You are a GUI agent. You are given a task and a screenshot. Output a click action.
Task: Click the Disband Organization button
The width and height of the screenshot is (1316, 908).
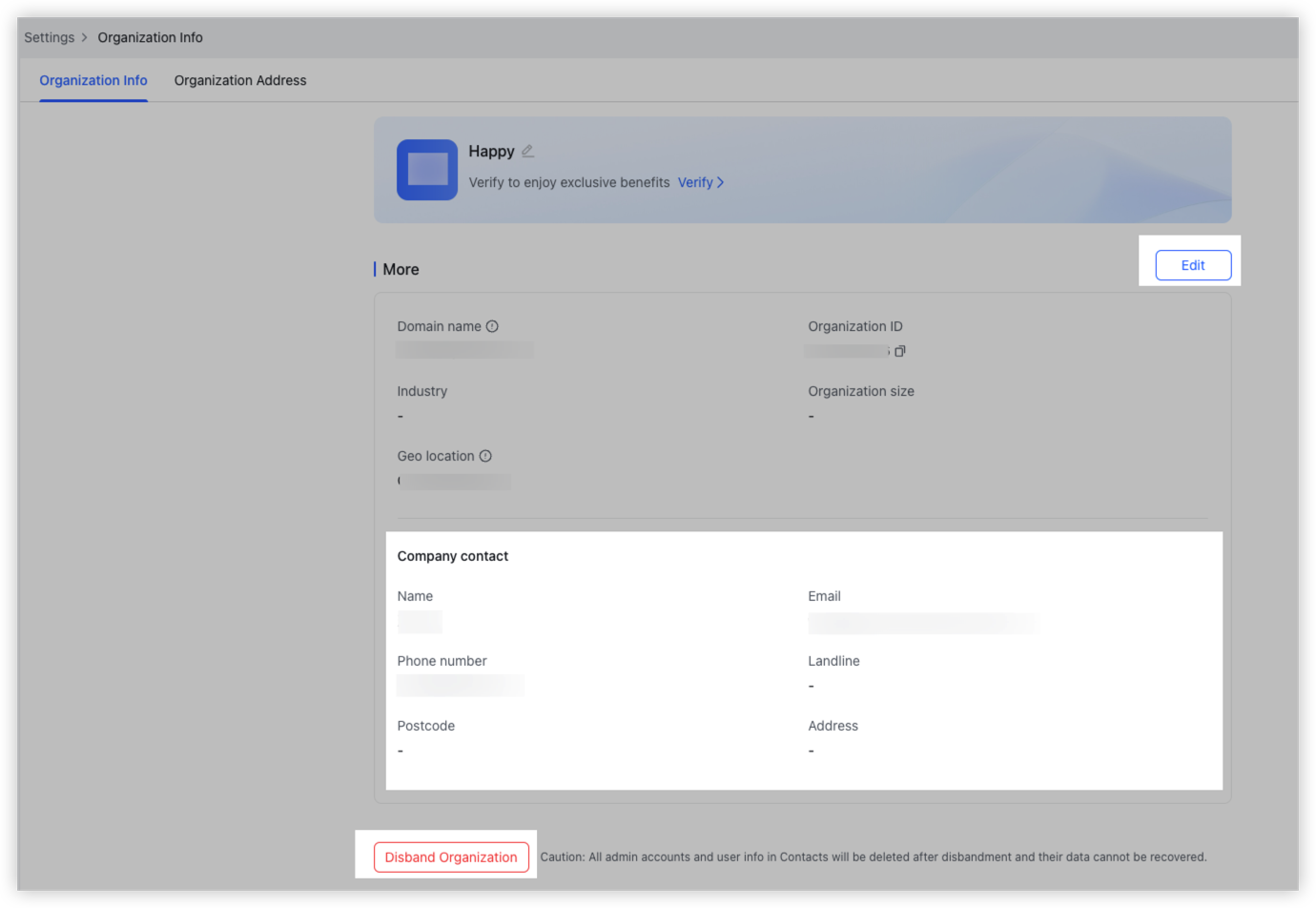[451, 856]
